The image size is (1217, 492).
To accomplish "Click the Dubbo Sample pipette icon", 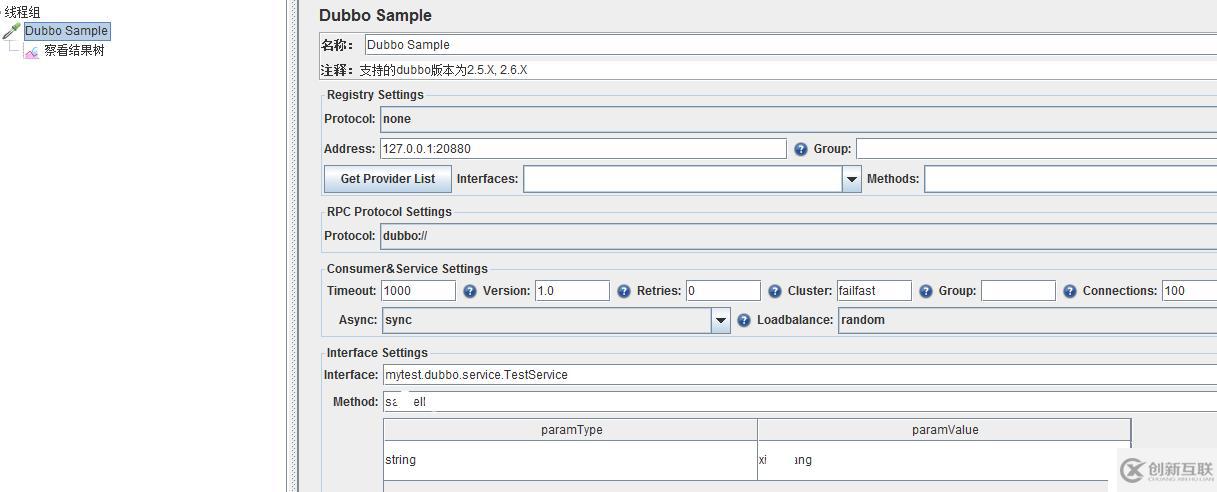I will click(12, 31).
